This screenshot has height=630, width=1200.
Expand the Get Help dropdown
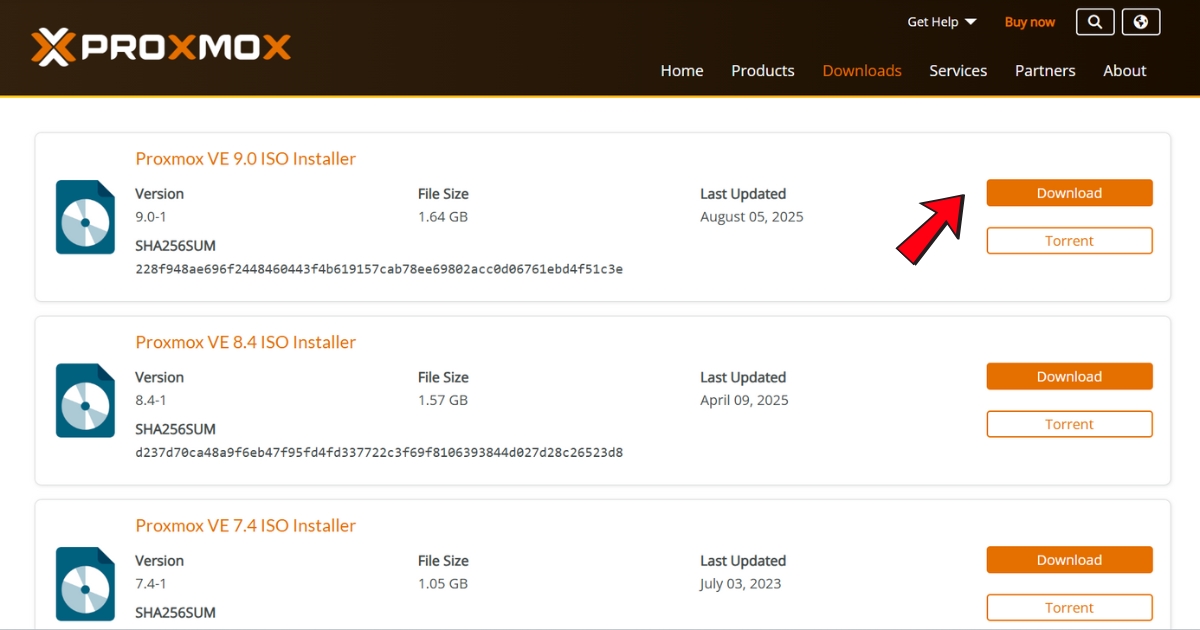tap(940, 21)
